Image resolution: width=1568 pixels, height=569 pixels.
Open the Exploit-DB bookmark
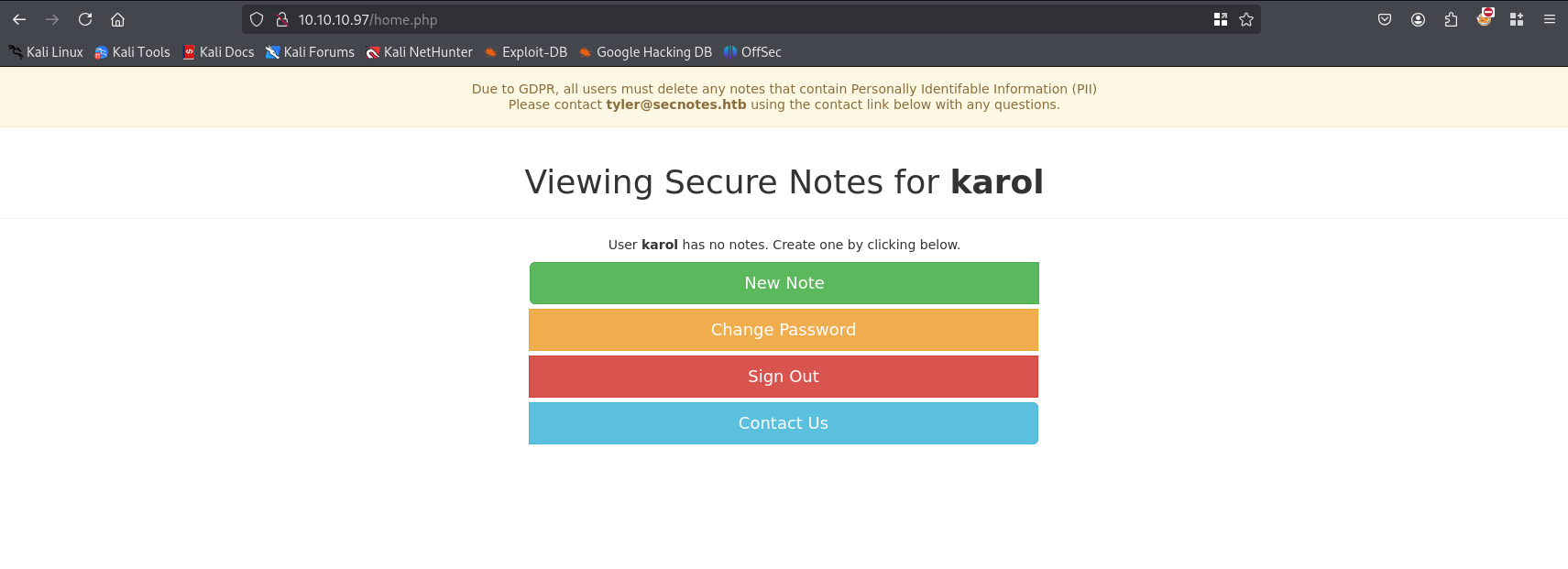(526, 52)
